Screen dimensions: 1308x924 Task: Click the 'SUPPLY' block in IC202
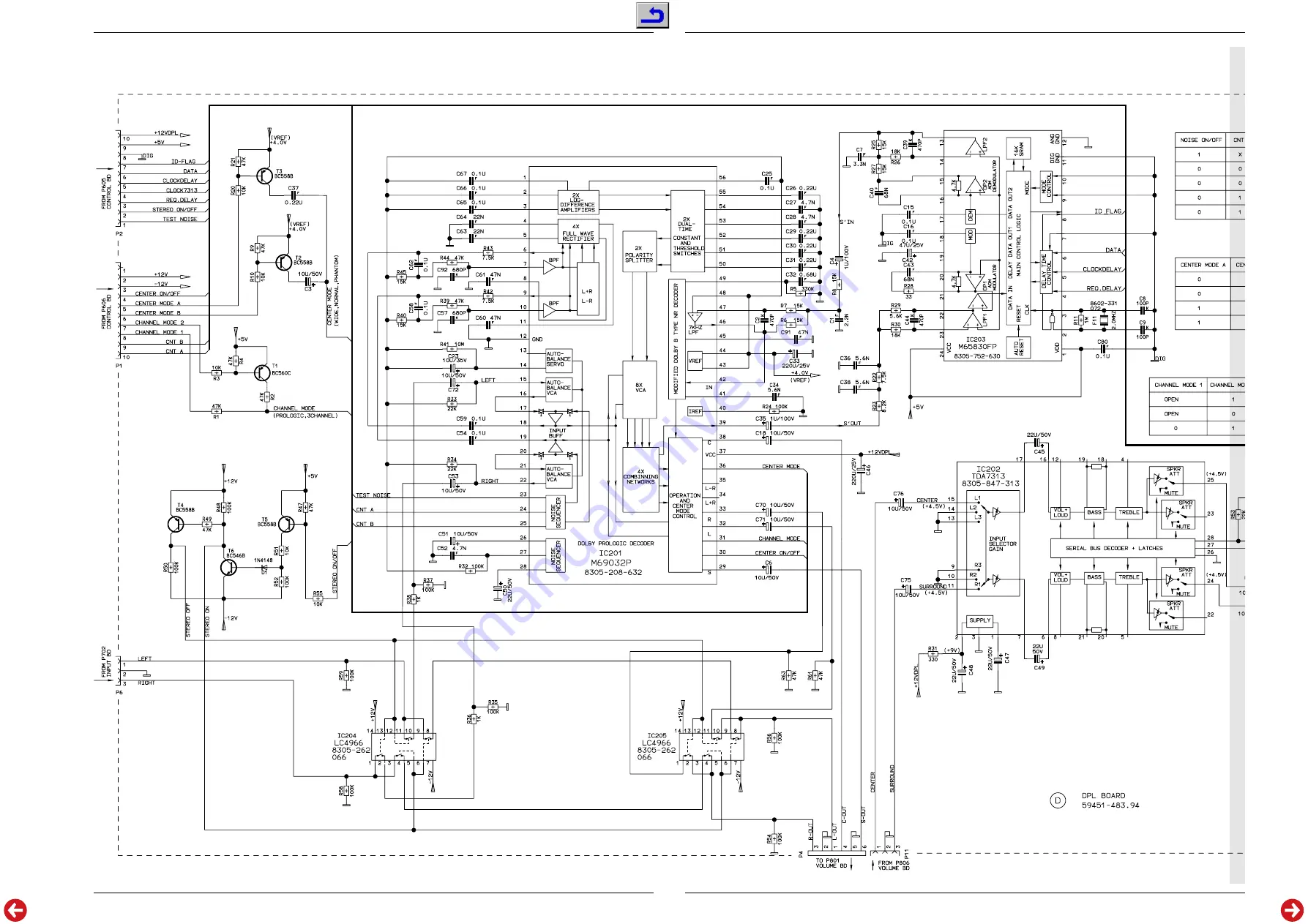point(979,620)
